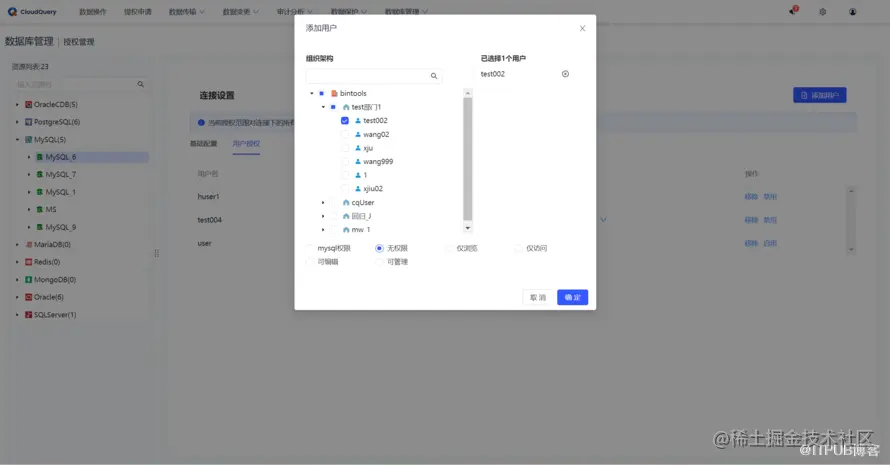Open the notification bell with red badge

(793, 11)
